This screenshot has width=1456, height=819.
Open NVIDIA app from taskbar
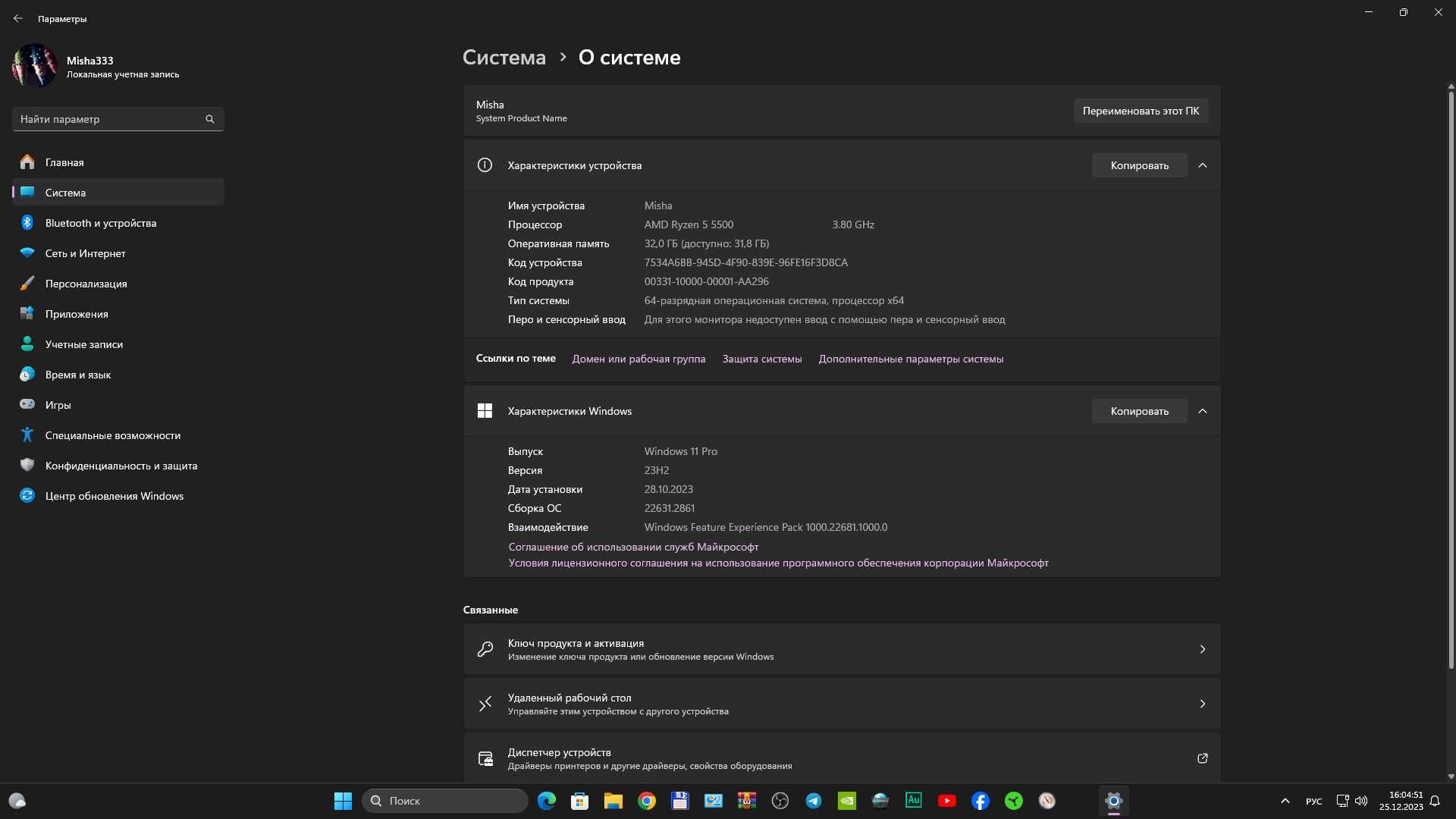tap(847, 801)
